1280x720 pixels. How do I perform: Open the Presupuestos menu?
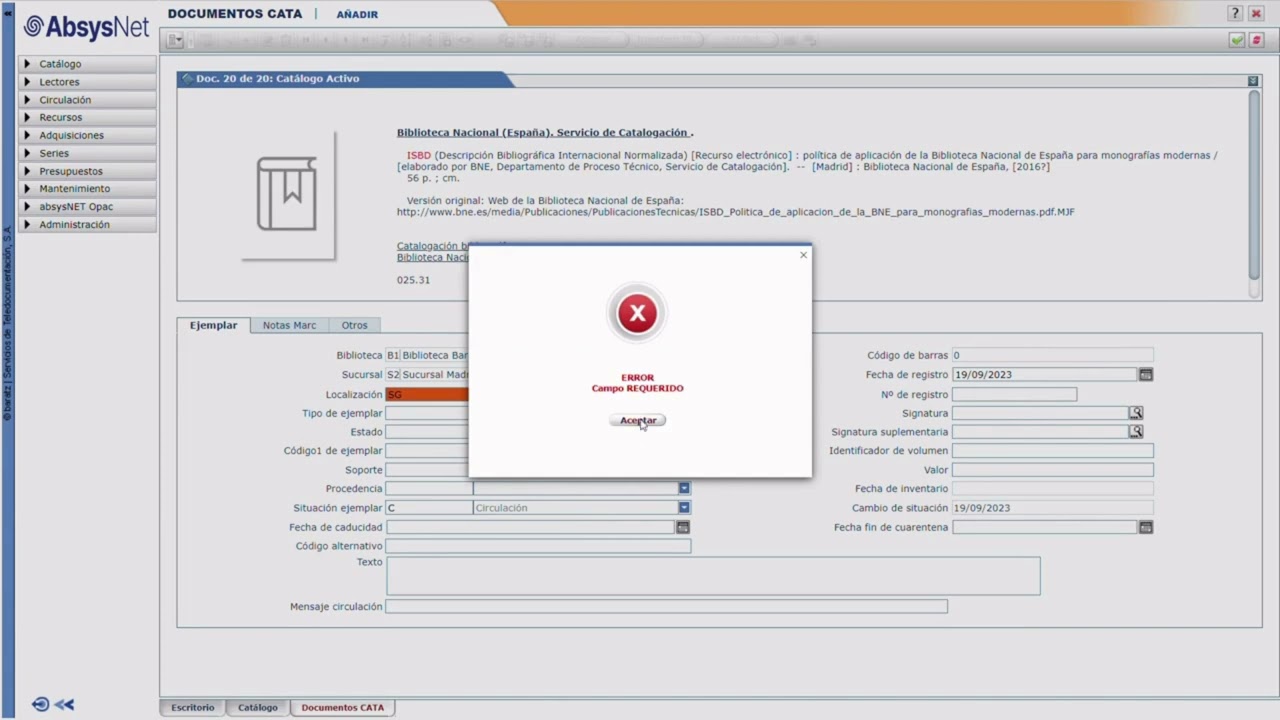pos(88,171)
